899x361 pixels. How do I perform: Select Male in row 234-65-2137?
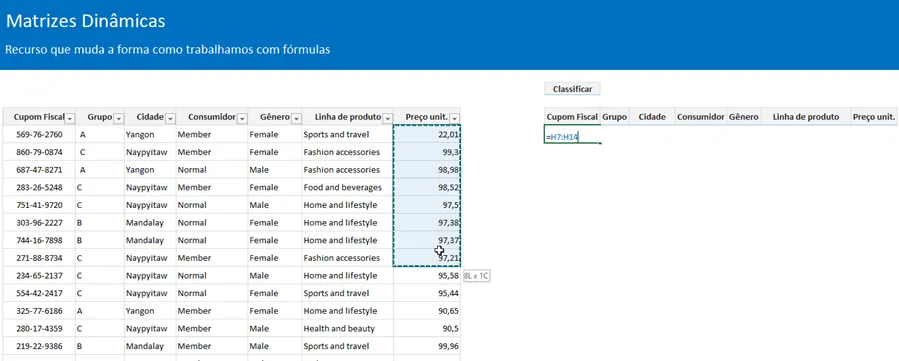click(275, 276)
